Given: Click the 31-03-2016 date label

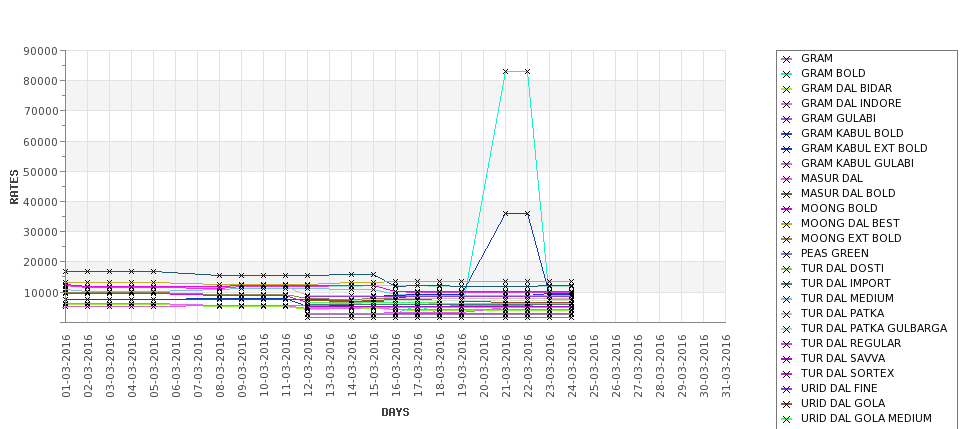Looking at the screenshot, I should pyautogui.click(x=726, y=366).
